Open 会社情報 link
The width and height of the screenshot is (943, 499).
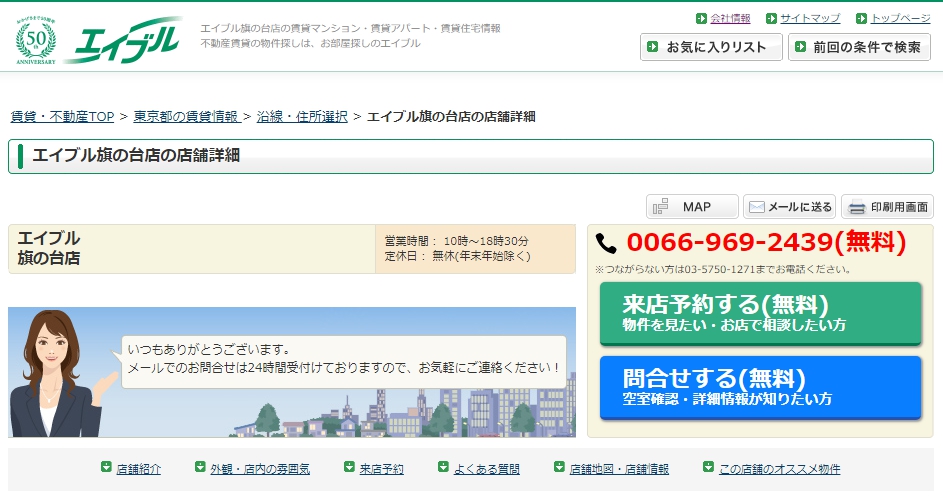[x=730, y=18]
